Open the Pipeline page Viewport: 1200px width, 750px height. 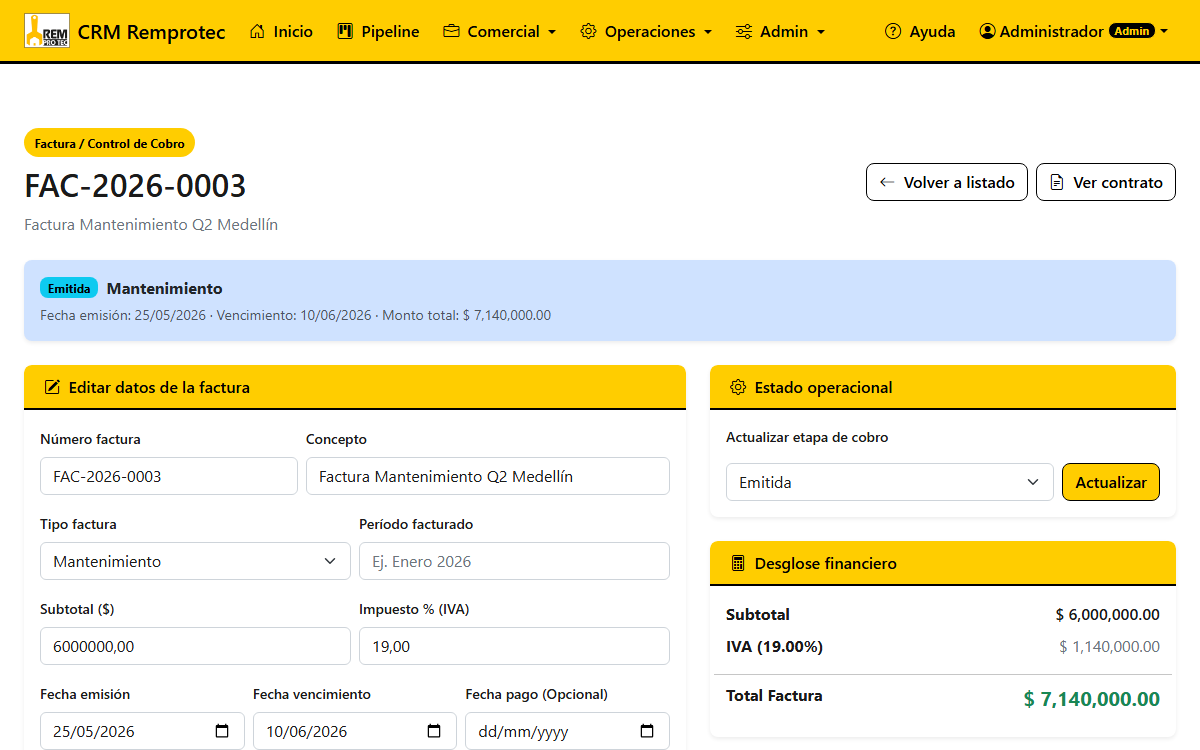coord(379,31)
